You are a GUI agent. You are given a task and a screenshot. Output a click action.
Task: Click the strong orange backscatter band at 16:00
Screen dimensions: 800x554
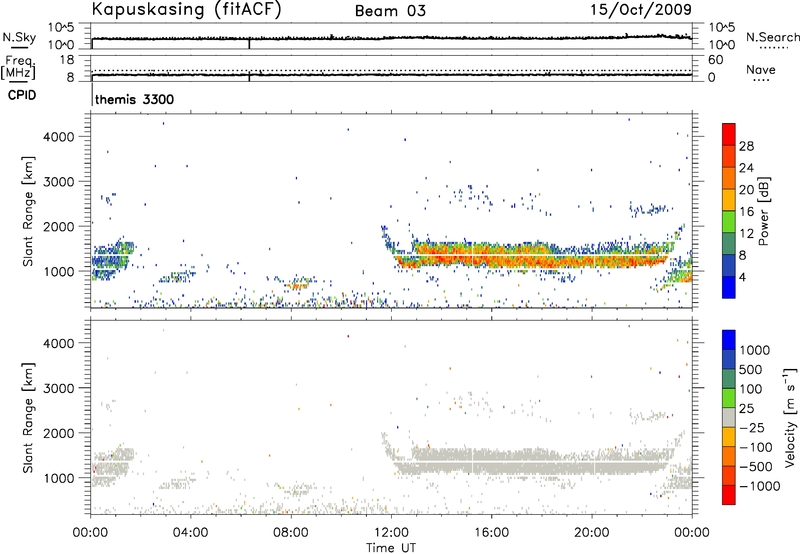click(491, 254)
